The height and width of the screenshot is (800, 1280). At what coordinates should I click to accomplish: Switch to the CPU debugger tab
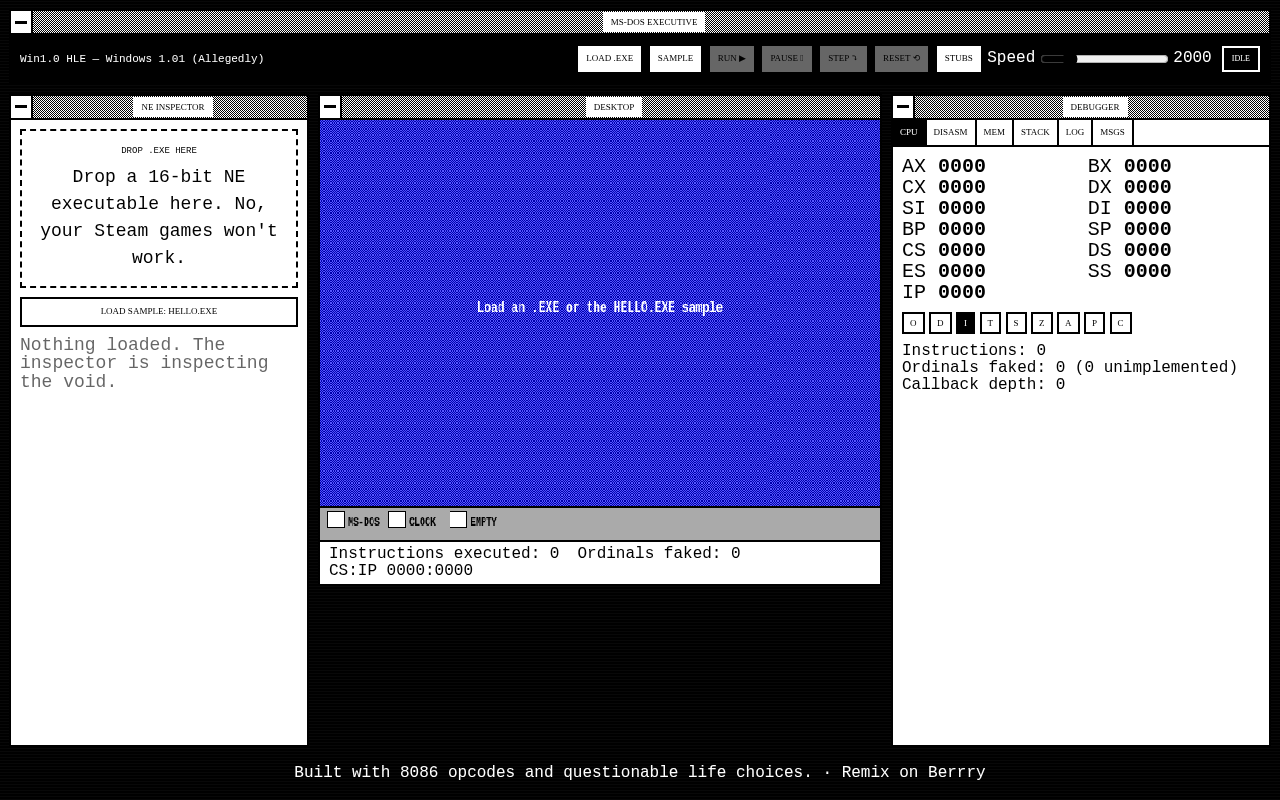(908, 132)
